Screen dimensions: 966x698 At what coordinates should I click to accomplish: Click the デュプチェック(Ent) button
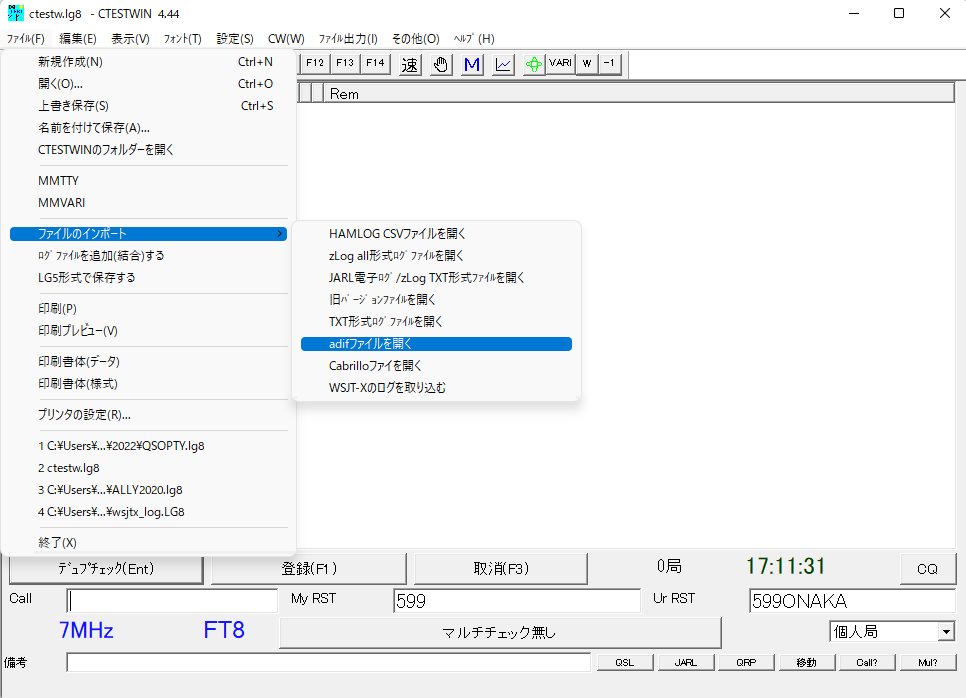[106, 569]
